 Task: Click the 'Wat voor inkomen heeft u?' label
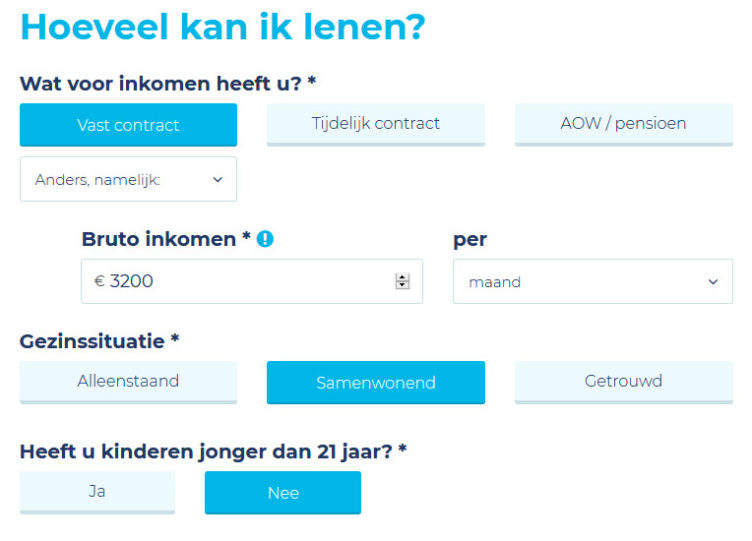[167, 83]
